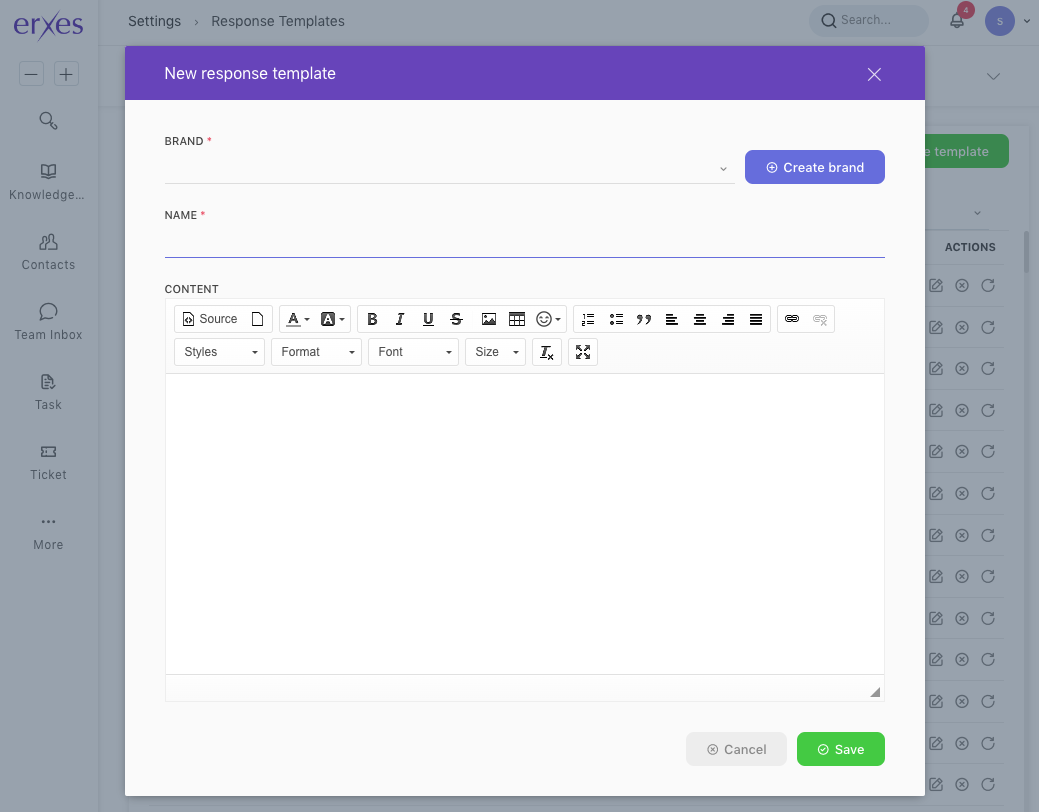Viewport: 1039px width, 812px height.
Task: Focus the Name input field
Action: click(x=524, y=243)
